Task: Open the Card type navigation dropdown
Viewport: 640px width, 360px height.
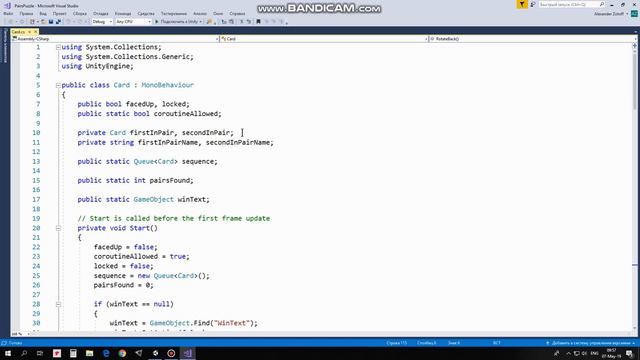Action: click(x=324, y=39)
